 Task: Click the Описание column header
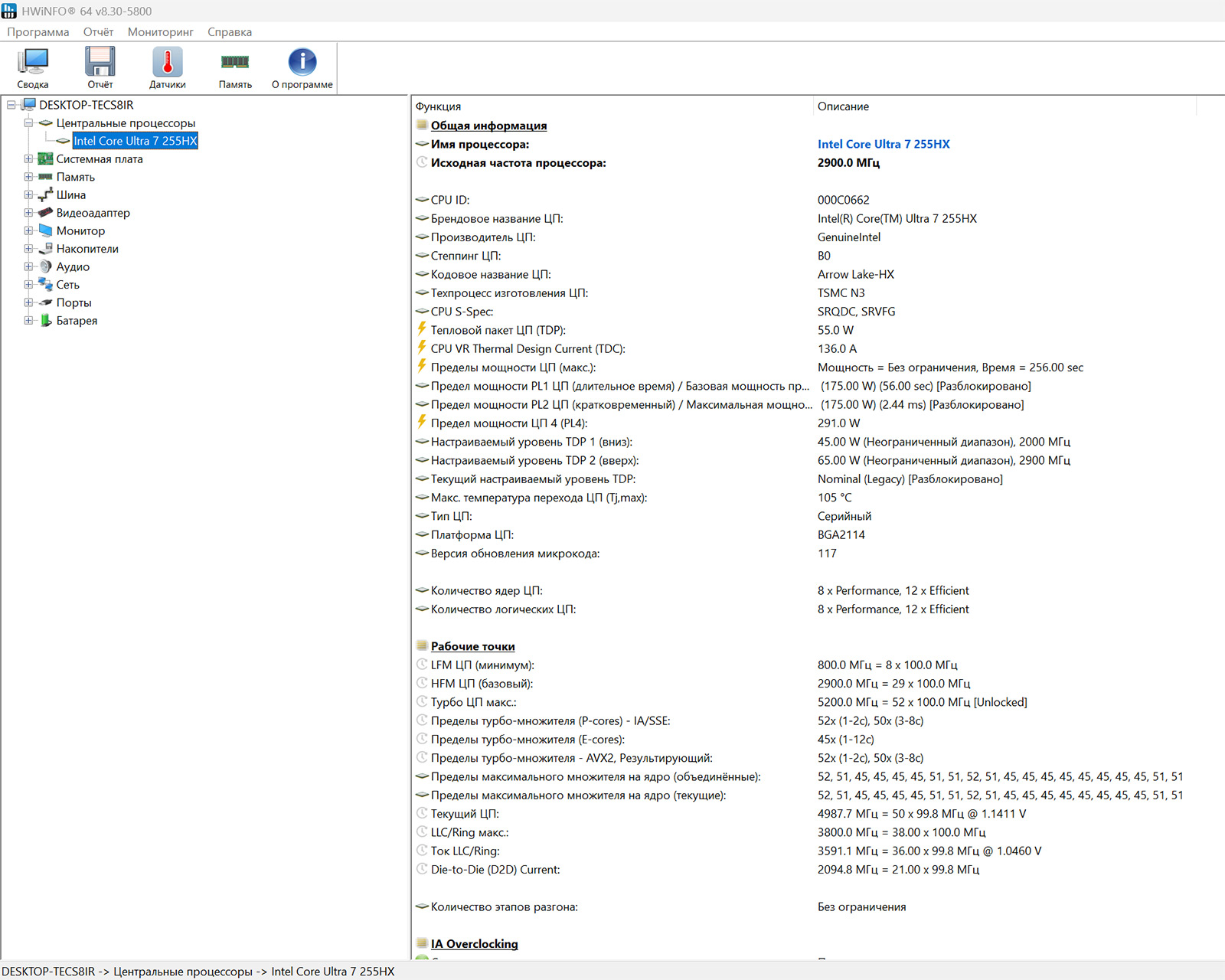tap(843, 106)
